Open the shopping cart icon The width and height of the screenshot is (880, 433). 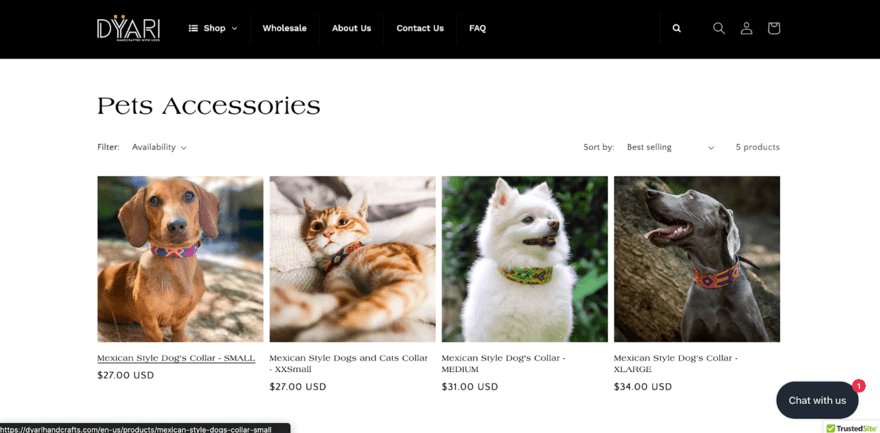(774, 28)
